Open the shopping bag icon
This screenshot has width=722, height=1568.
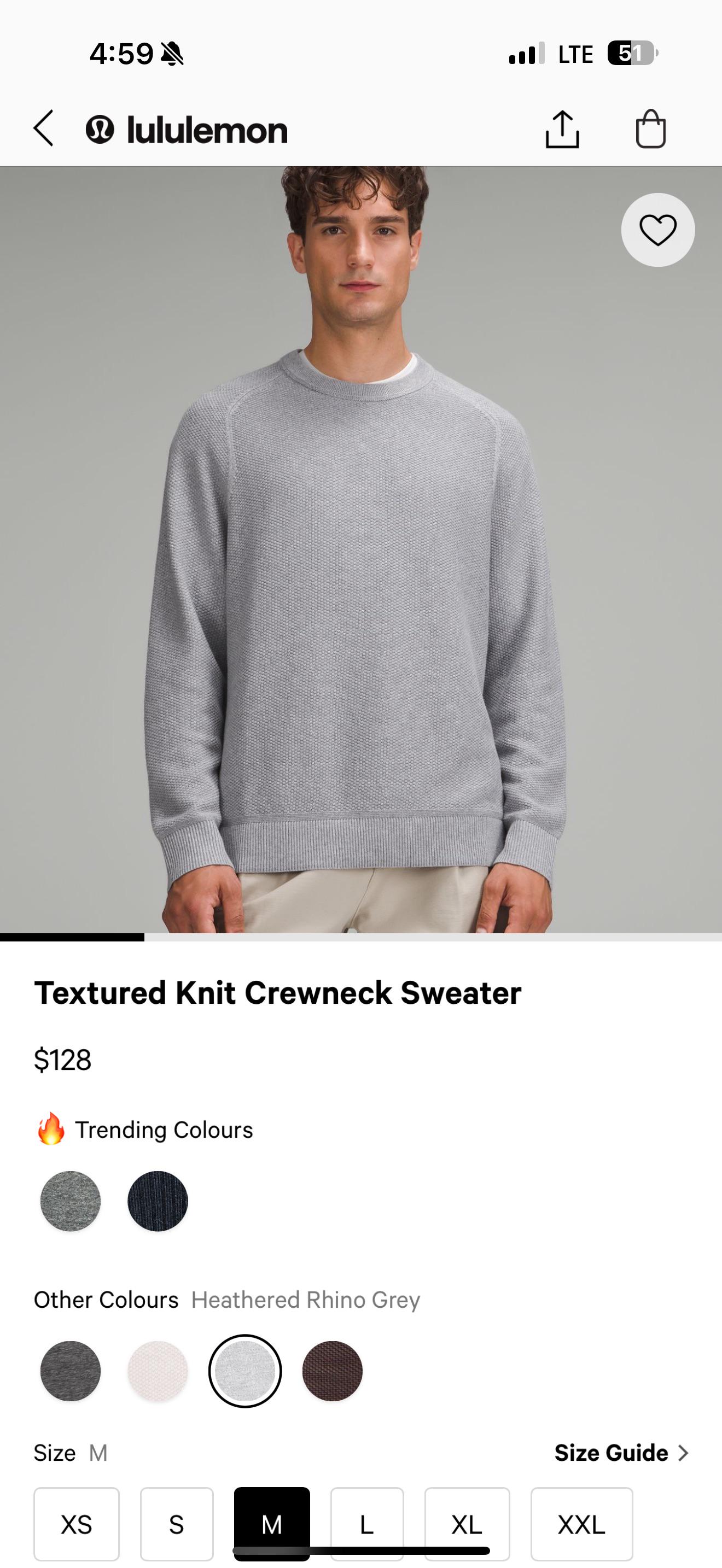(x=651, y=128)
